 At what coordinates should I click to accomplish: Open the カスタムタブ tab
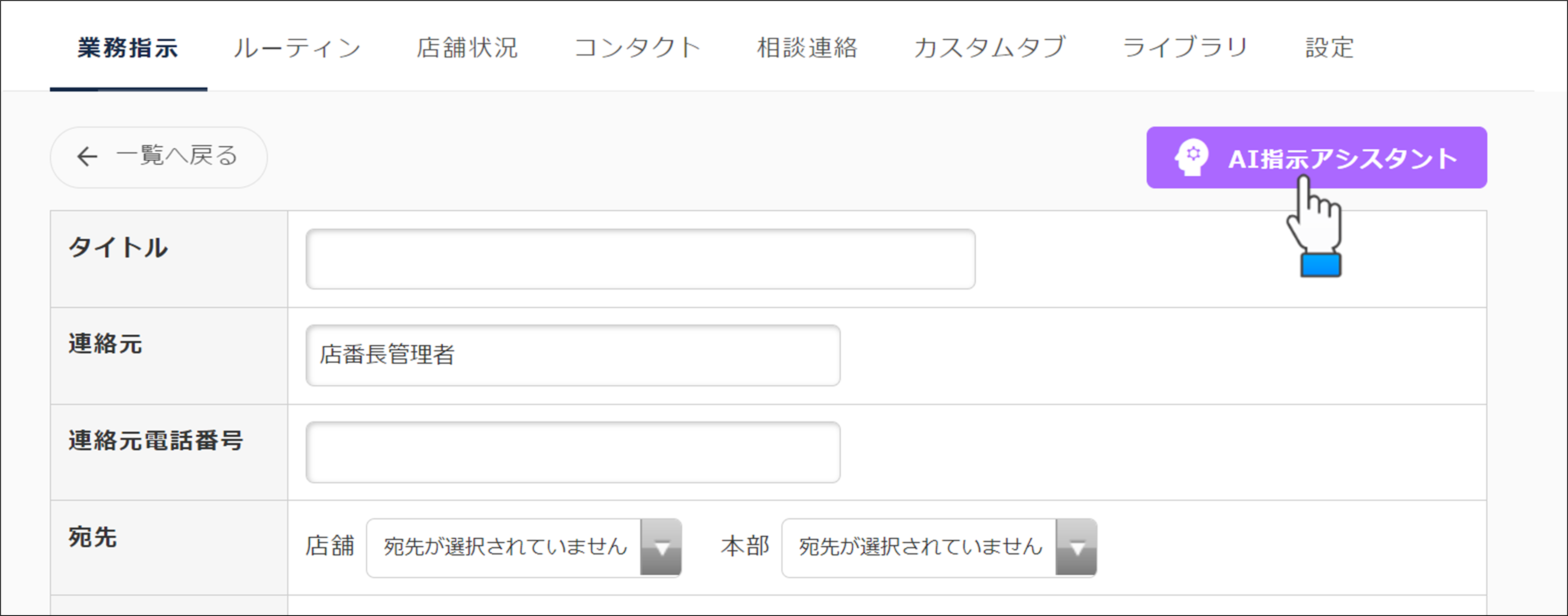[990, 47]
